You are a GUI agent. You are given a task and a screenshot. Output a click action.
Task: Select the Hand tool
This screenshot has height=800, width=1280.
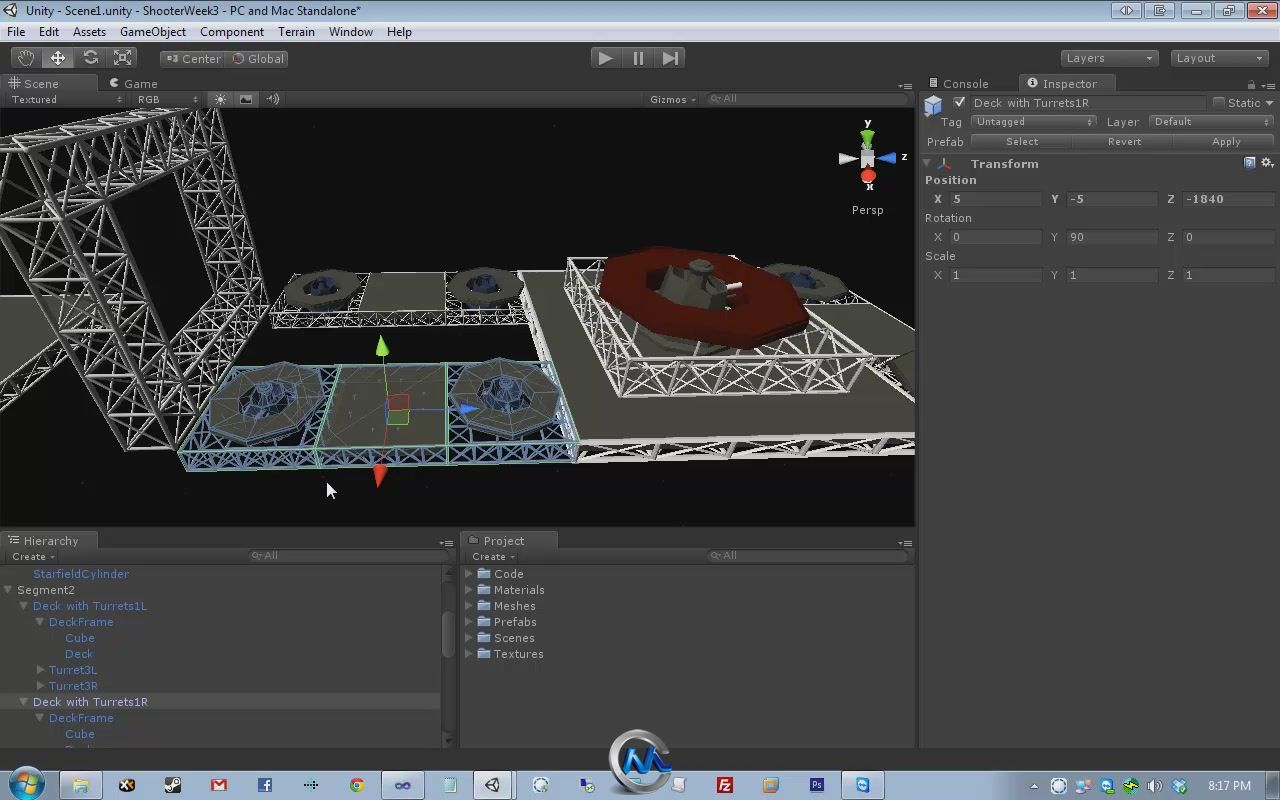point(25,58)
